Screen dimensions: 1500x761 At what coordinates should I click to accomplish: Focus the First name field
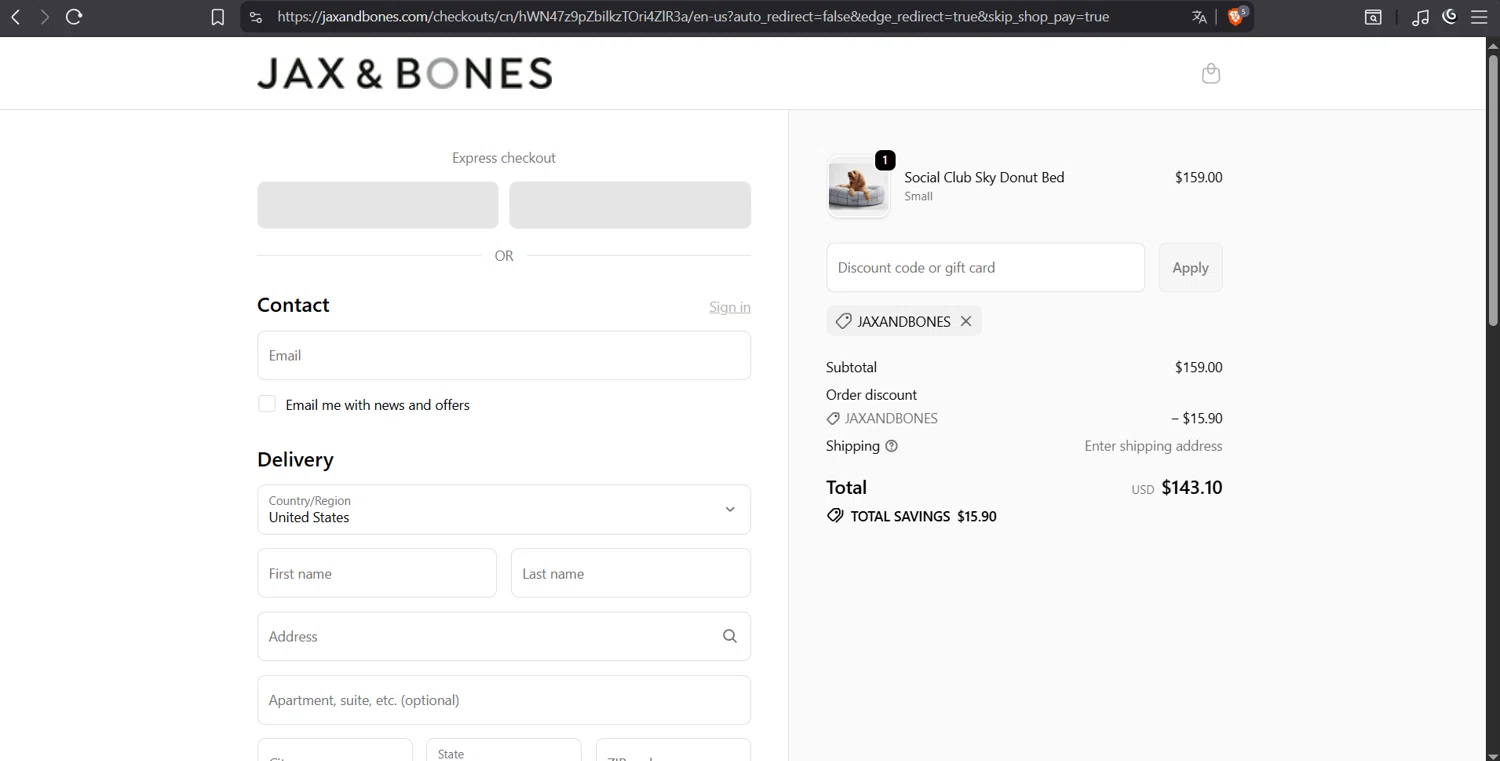tap(377, 574)
